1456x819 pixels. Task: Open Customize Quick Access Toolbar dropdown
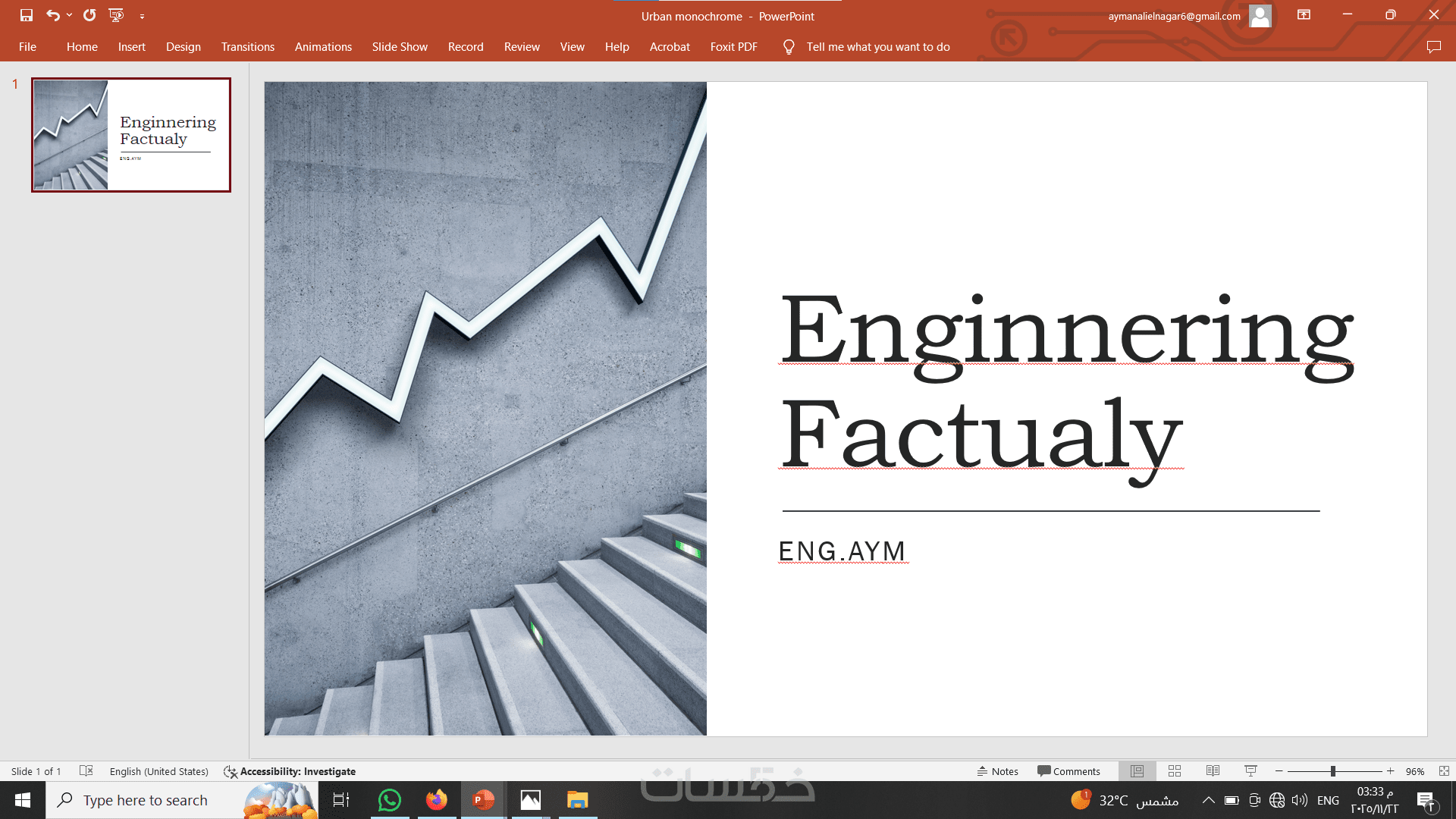[x=142, y=16]
